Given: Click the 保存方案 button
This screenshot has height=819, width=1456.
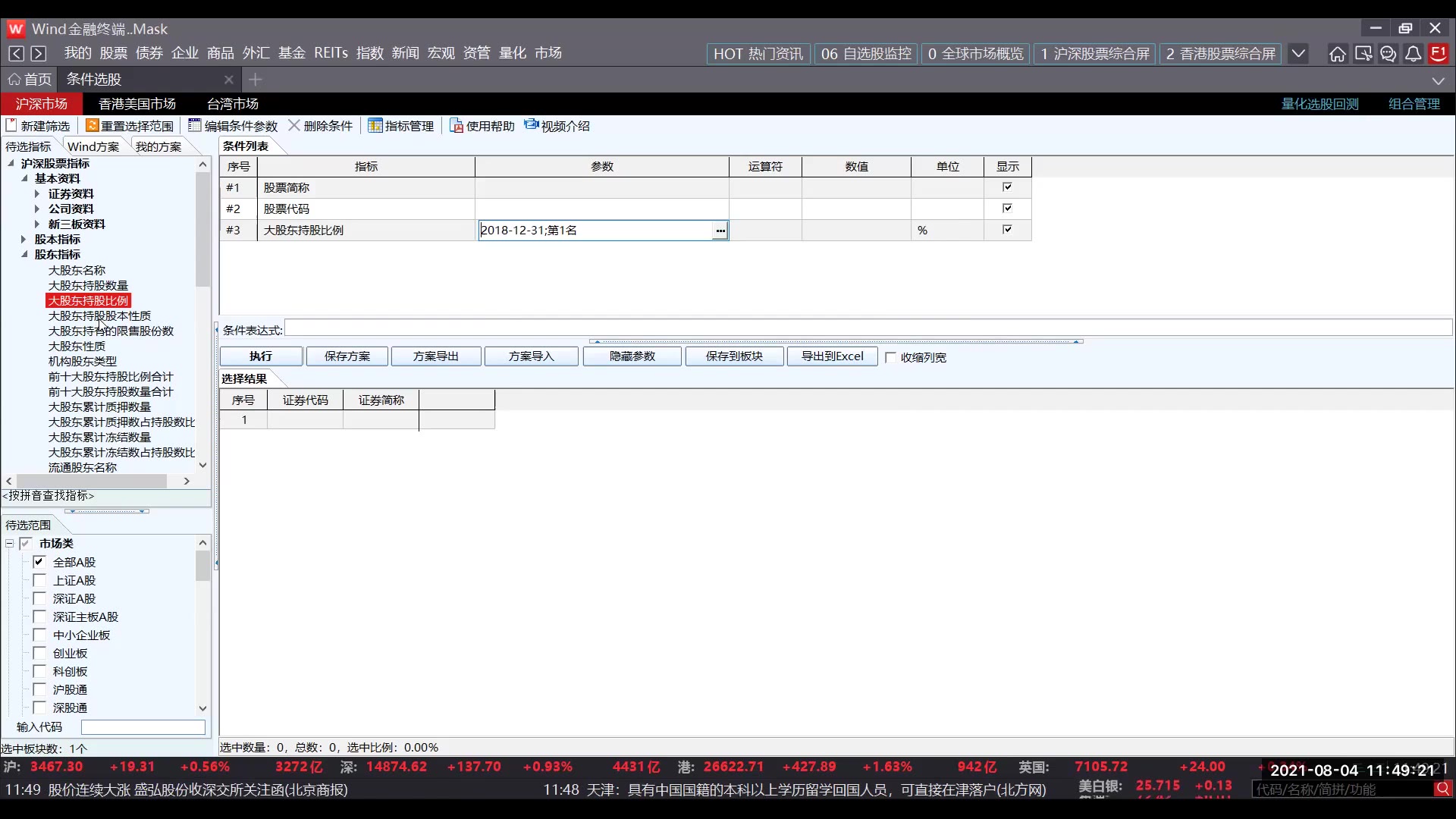Looking at the screenshot, I should [x=347, y=356].
